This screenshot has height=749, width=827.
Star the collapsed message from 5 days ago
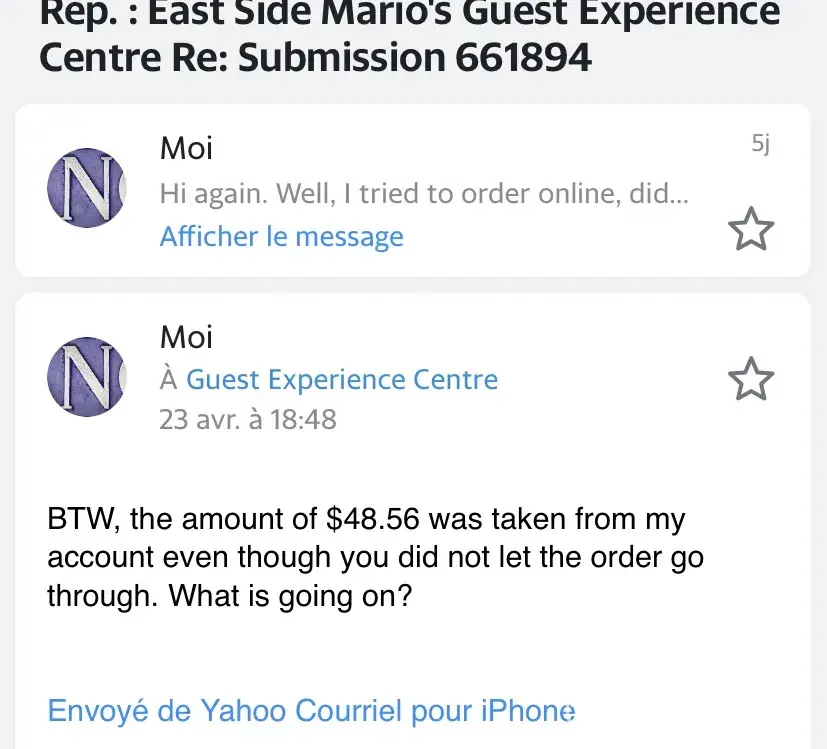point(750,229)
